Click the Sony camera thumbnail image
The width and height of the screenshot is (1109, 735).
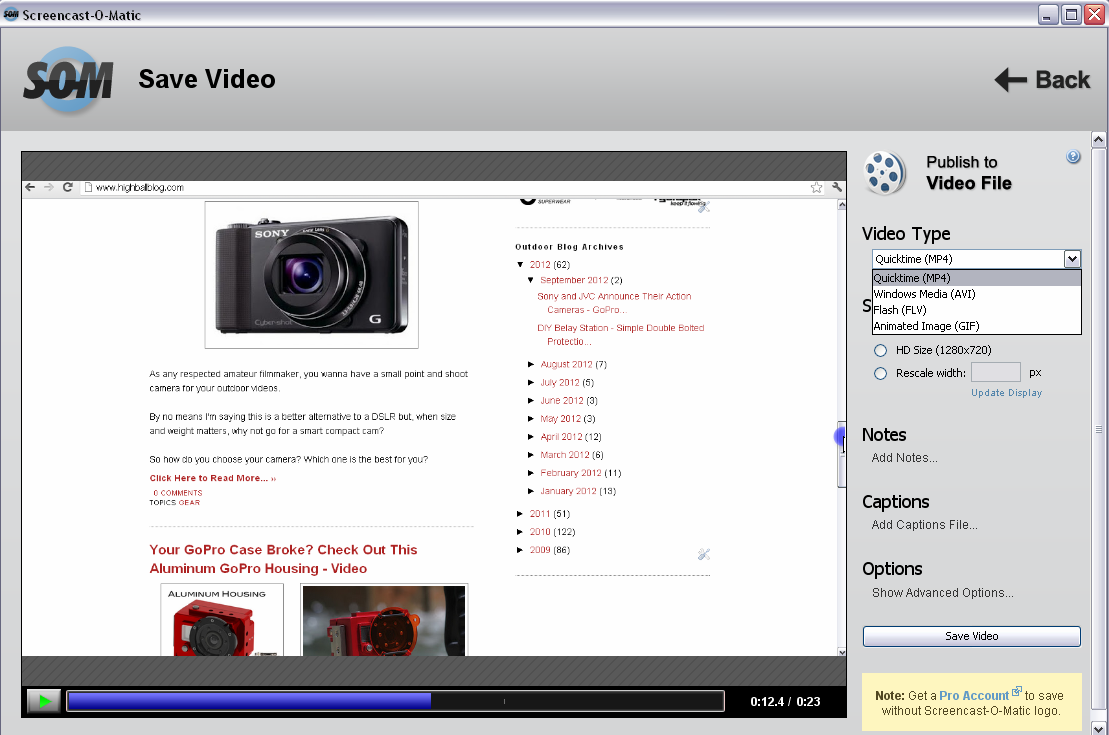311,275
